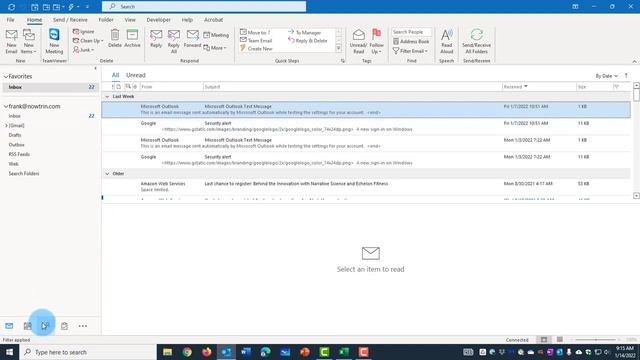Open the Follow Up flag menu
Viewport: 640px width, 360px height.
pyautogui.click(x=376, y=41)
